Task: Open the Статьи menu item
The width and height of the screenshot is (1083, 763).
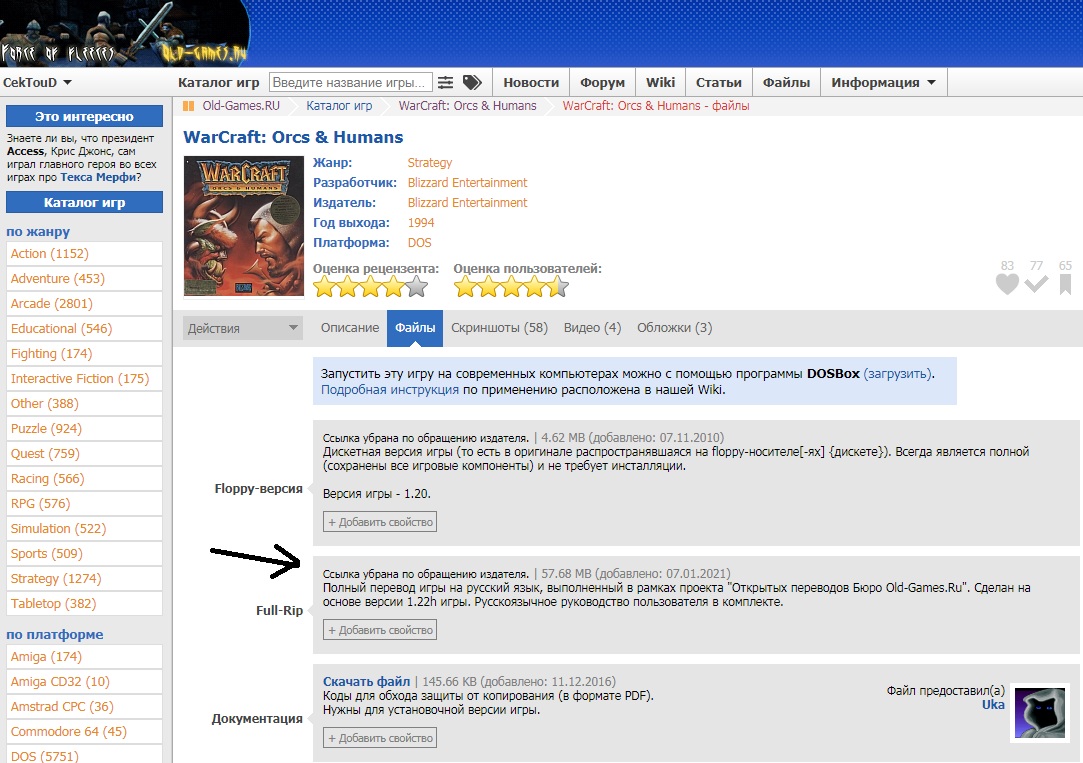Action: 718,82
